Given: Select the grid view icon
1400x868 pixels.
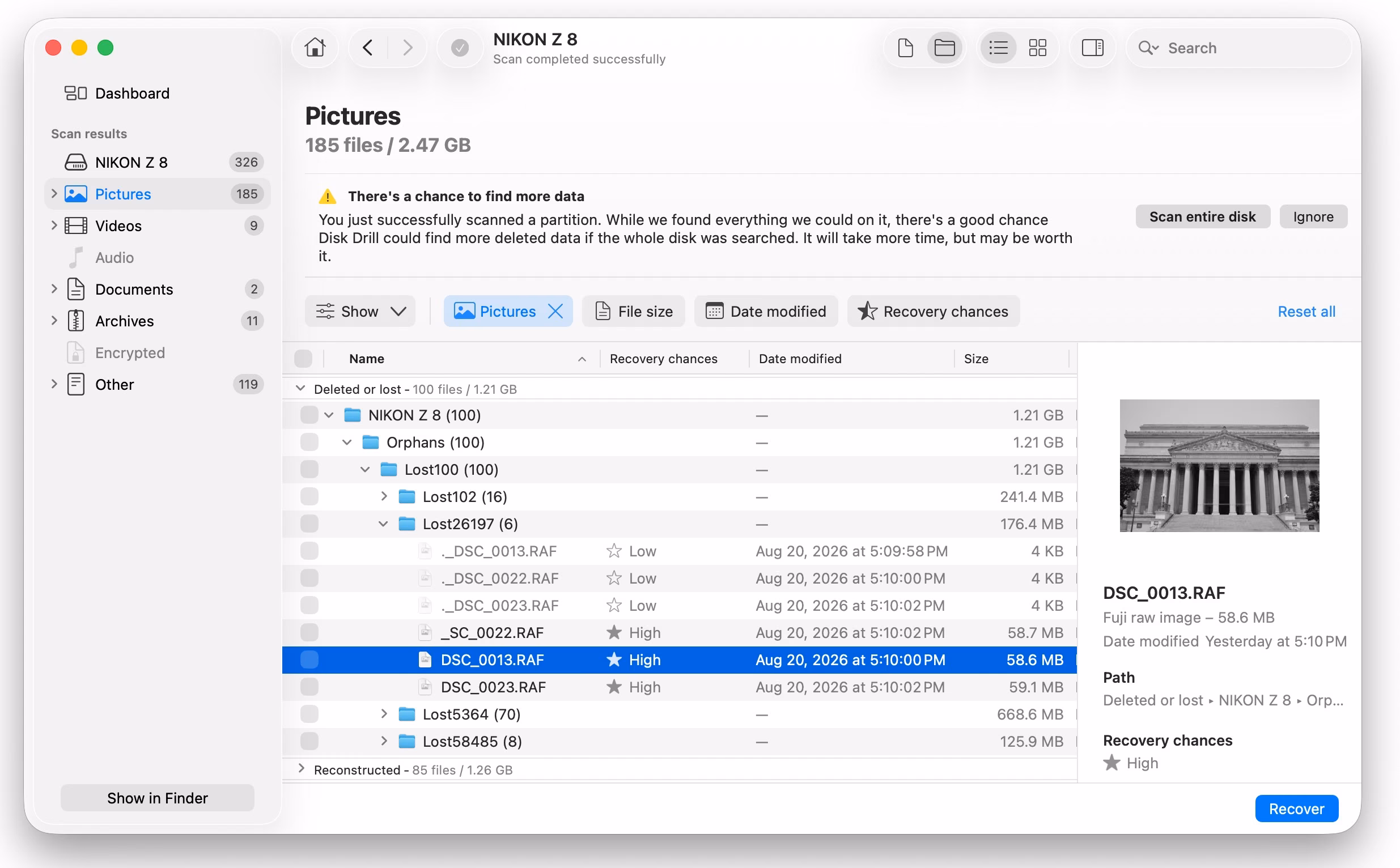Looking at the screenshot, I should [1037, 48].
